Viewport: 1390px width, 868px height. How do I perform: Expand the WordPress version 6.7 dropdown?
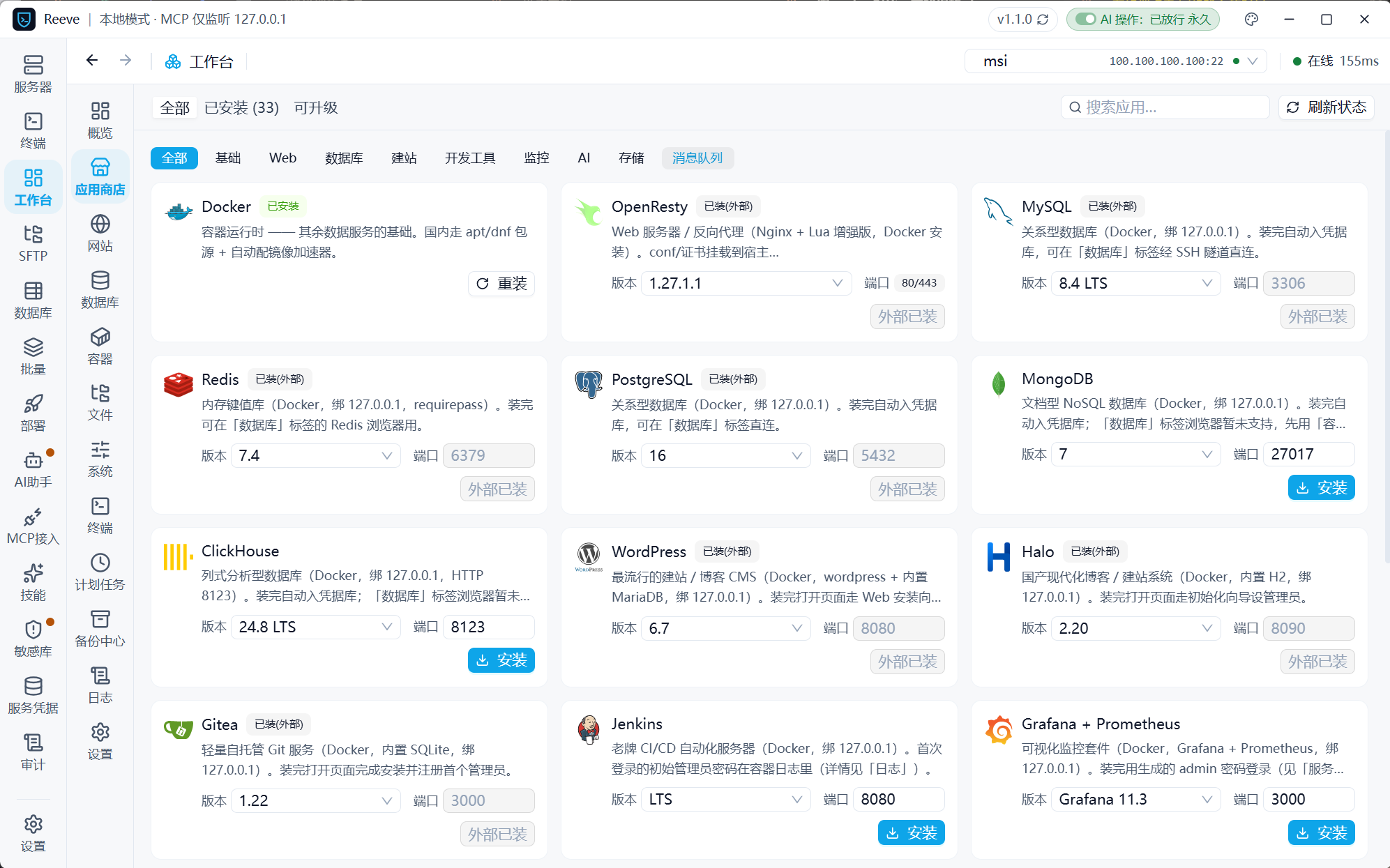point(725,628)
